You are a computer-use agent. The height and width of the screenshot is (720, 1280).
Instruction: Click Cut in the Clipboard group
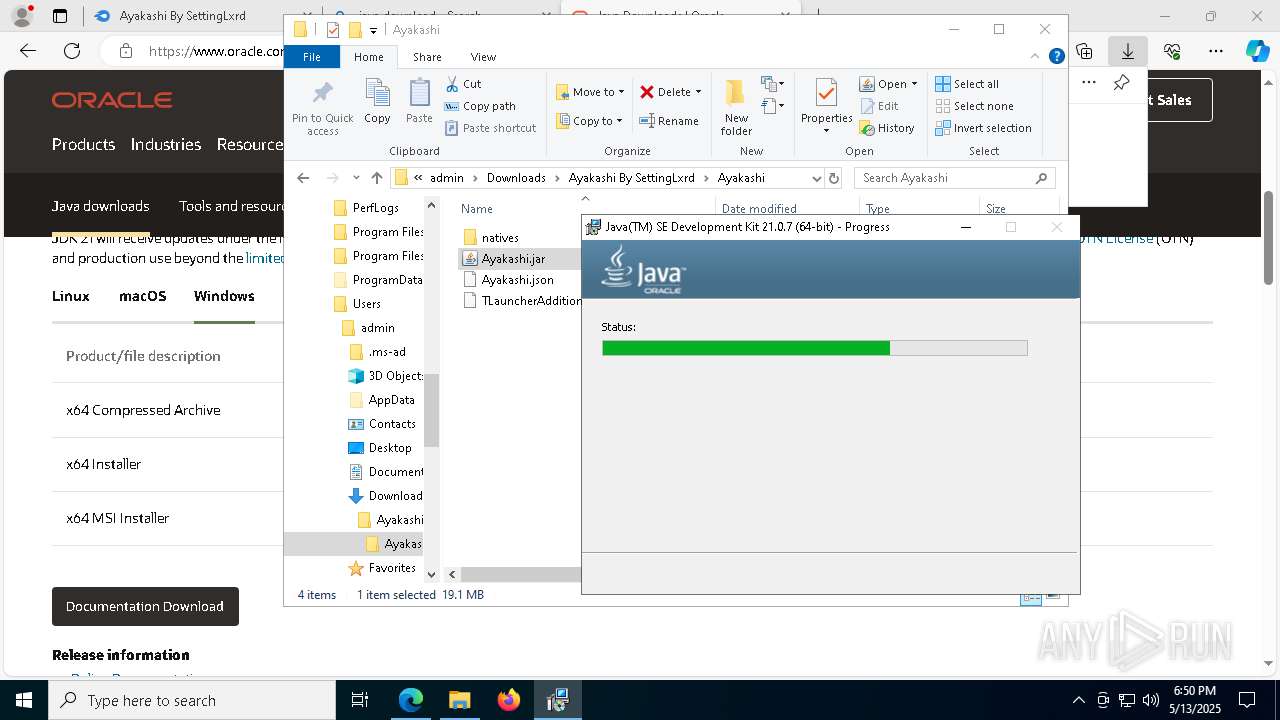click(463, 84)
